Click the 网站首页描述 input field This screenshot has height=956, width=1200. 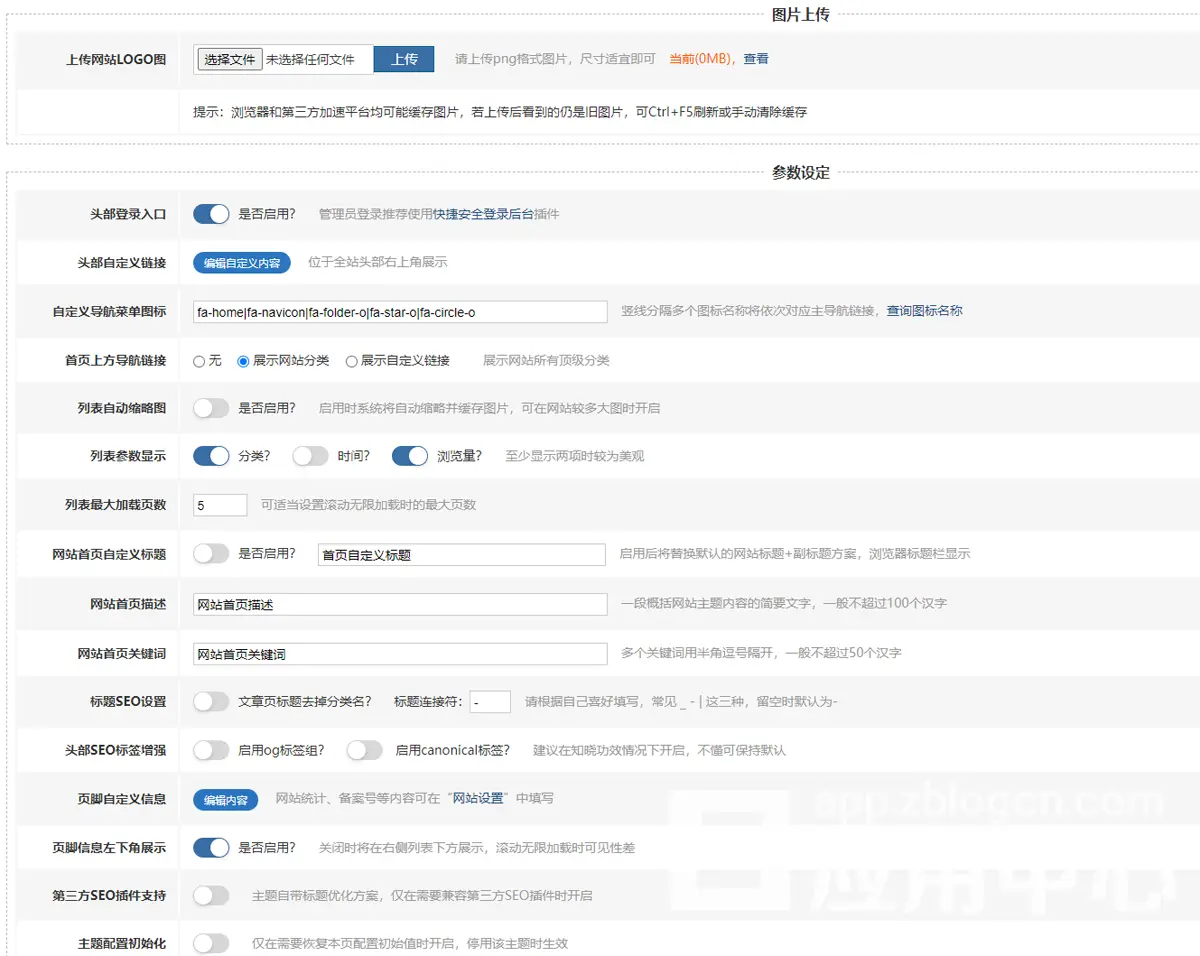coord(400,603)
